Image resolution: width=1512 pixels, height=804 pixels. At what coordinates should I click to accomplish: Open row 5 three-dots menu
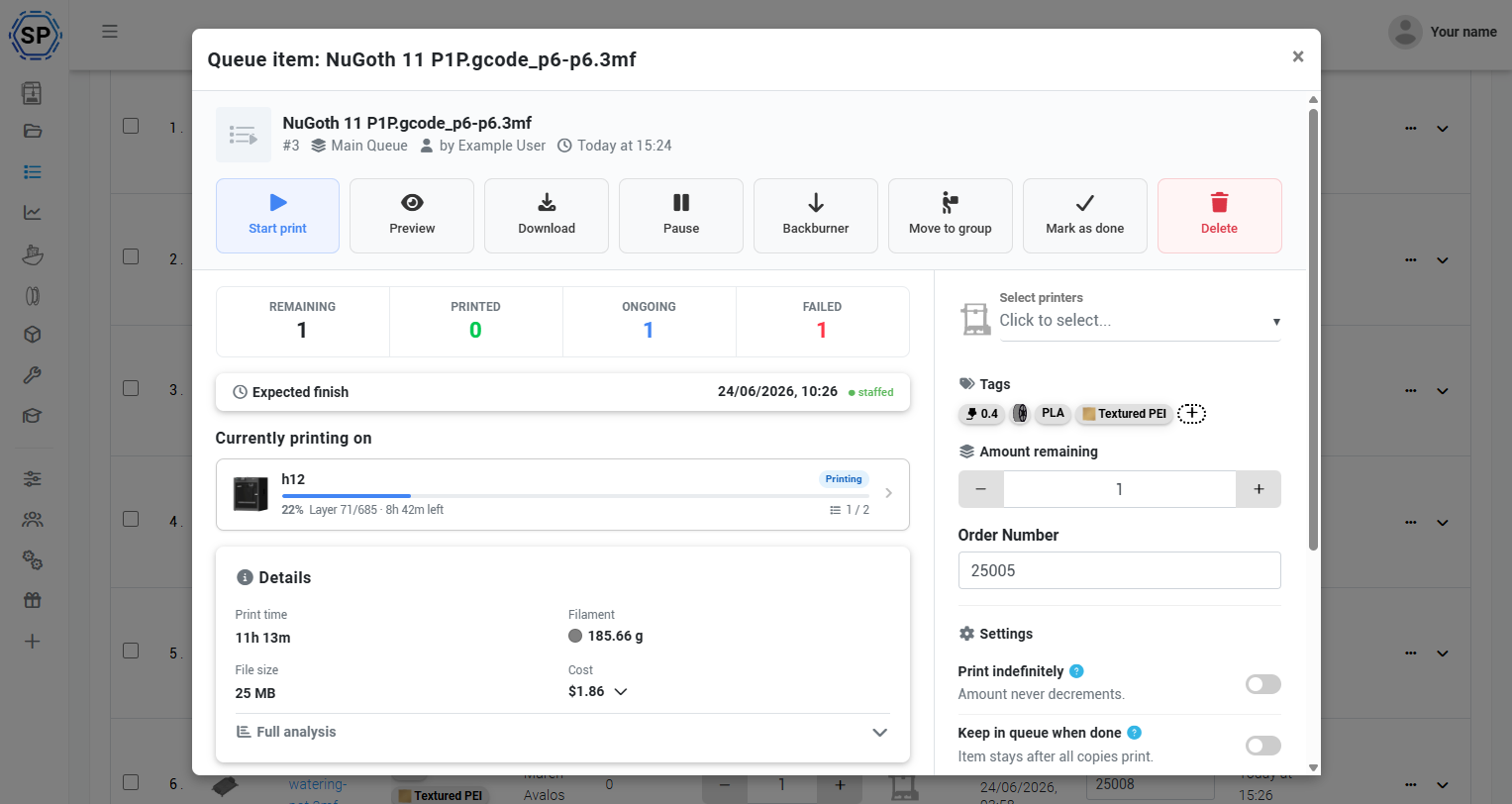(x=1411, y=654)
